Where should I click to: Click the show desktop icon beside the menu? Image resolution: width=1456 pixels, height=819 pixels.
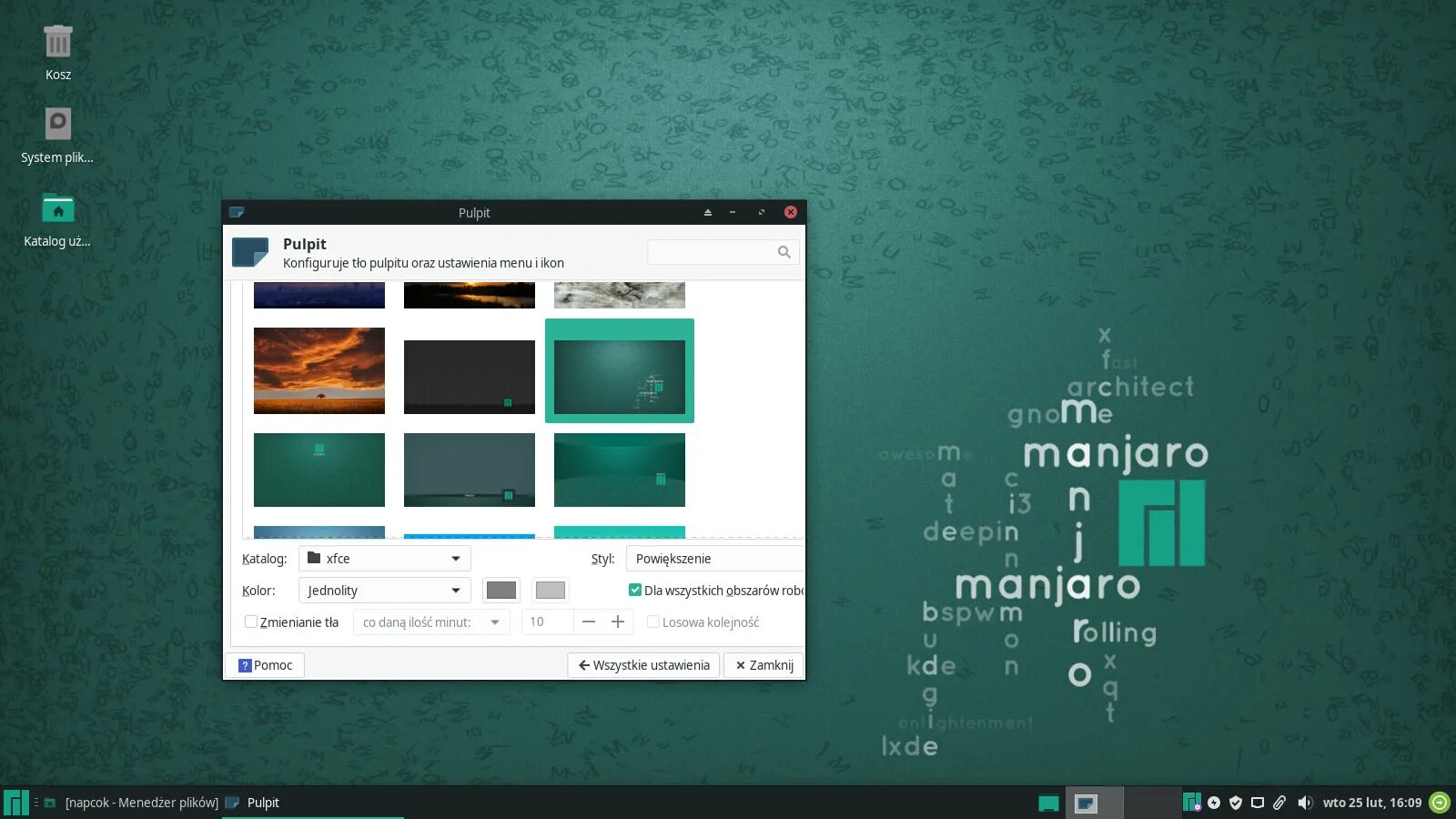click(50, 803)
